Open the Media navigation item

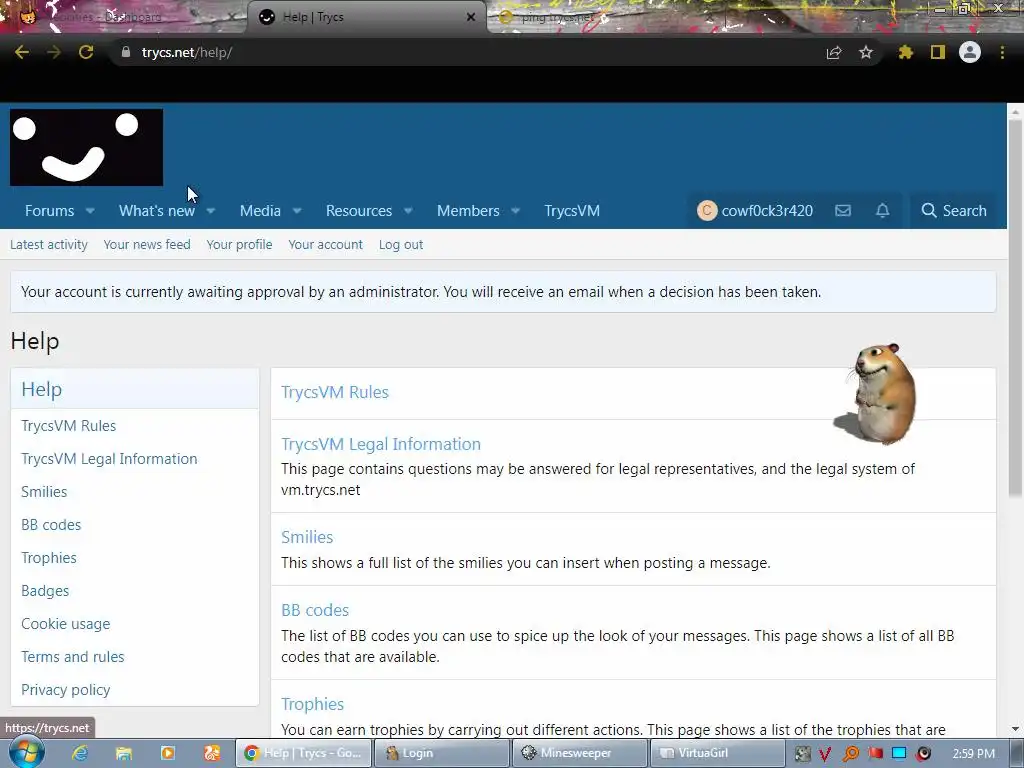(260, 211)
